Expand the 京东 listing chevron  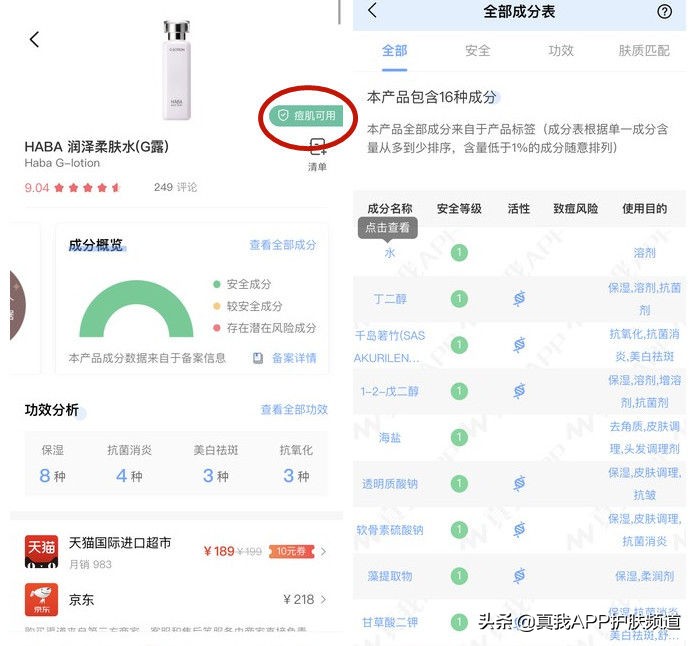(323, 599)
